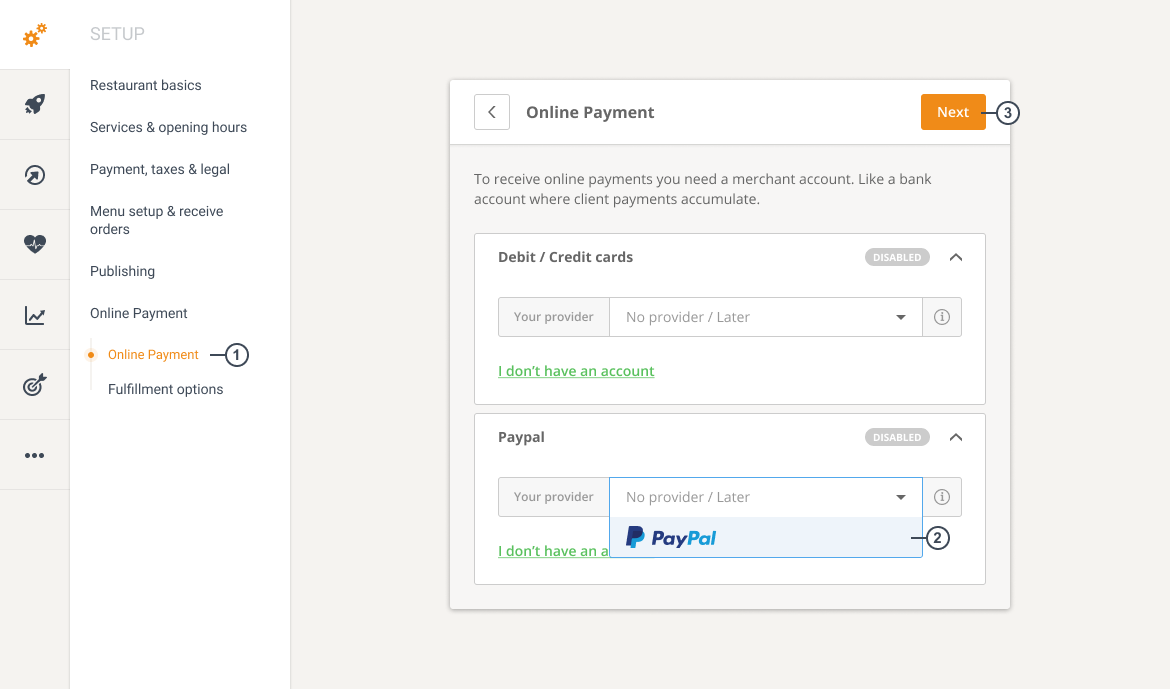Viewport: 1170px width, 689px height.
Task: Click the back arrow beside Online Payment
Action: coord(491,112)
